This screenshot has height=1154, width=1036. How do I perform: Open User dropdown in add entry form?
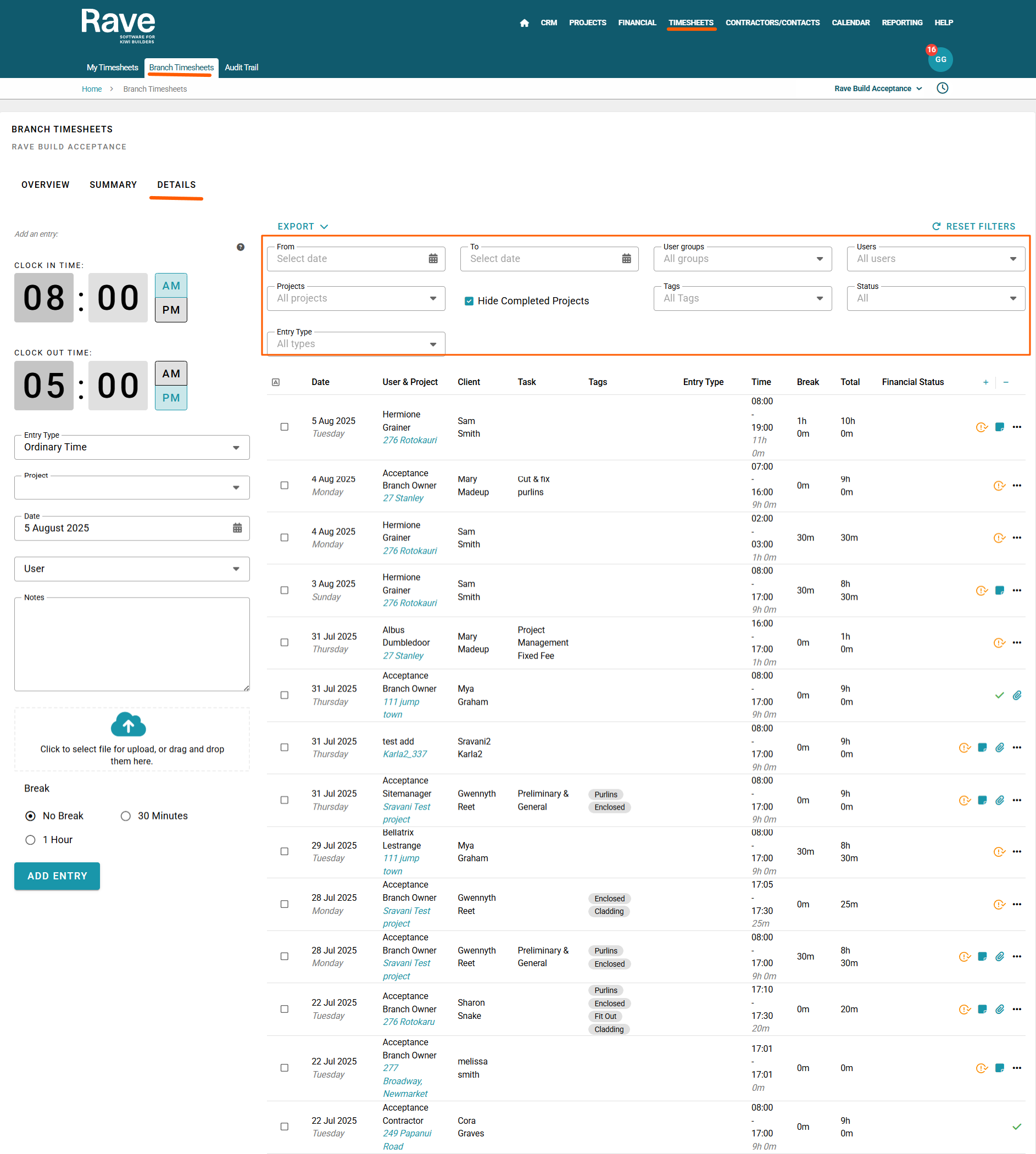click(132, 570)
